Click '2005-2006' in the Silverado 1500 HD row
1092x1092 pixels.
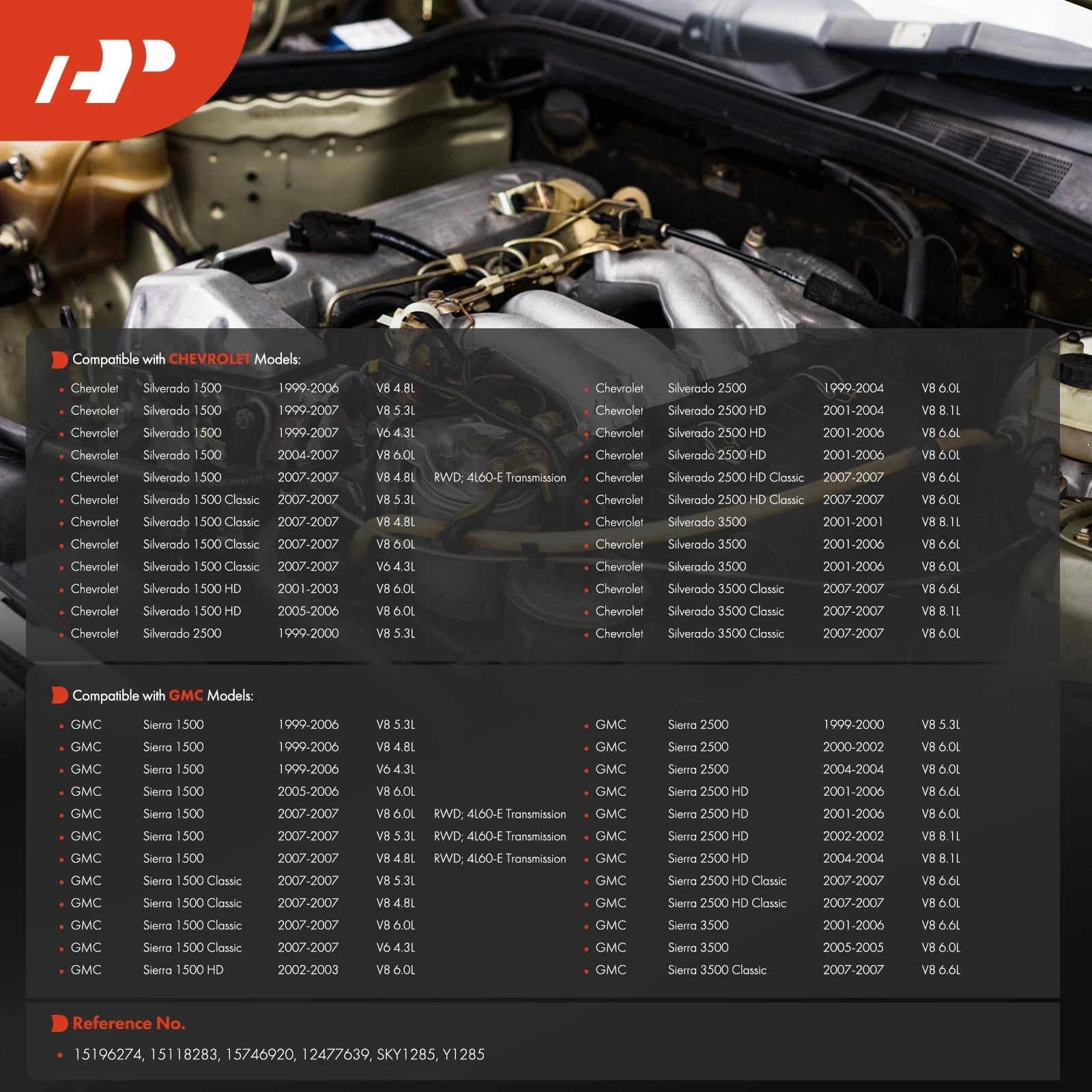[308, 612]
